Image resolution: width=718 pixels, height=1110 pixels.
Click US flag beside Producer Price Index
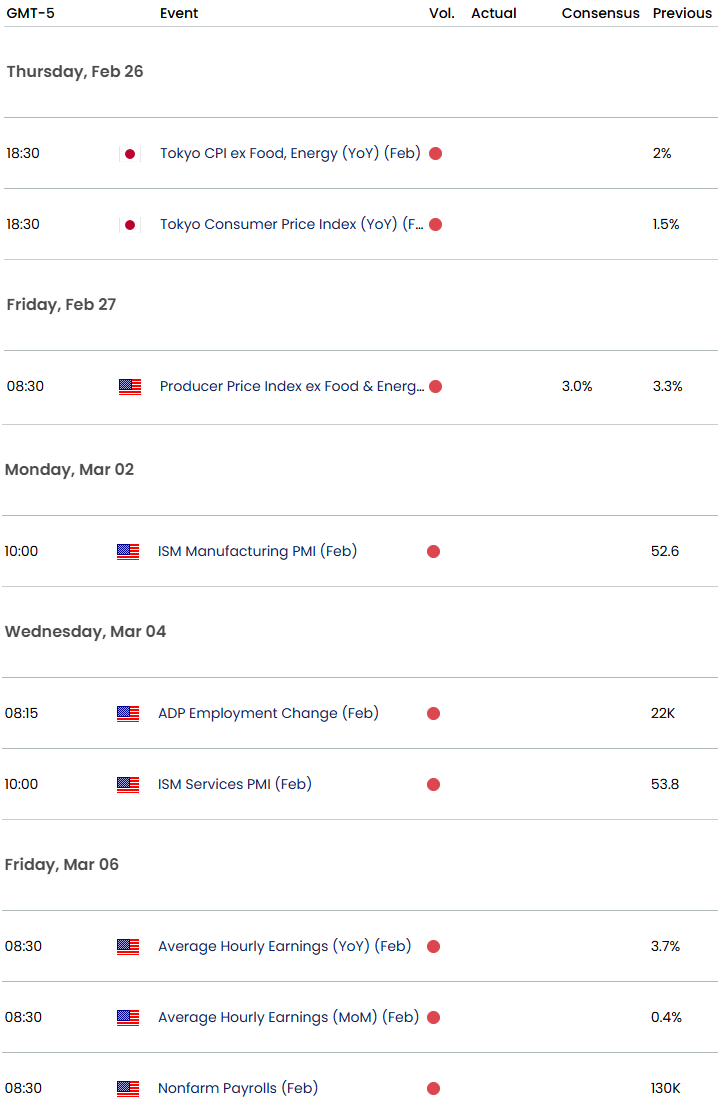coord(129,387)
